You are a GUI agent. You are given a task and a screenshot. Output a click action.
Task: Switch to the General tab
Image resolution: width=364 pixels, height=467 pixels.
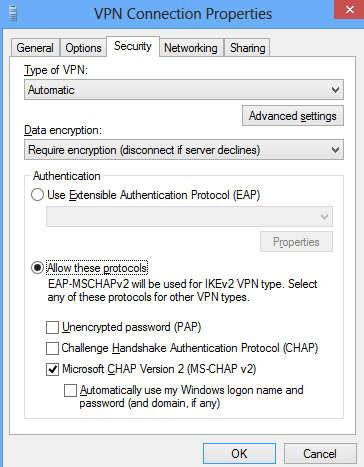(x=35, y=48)
